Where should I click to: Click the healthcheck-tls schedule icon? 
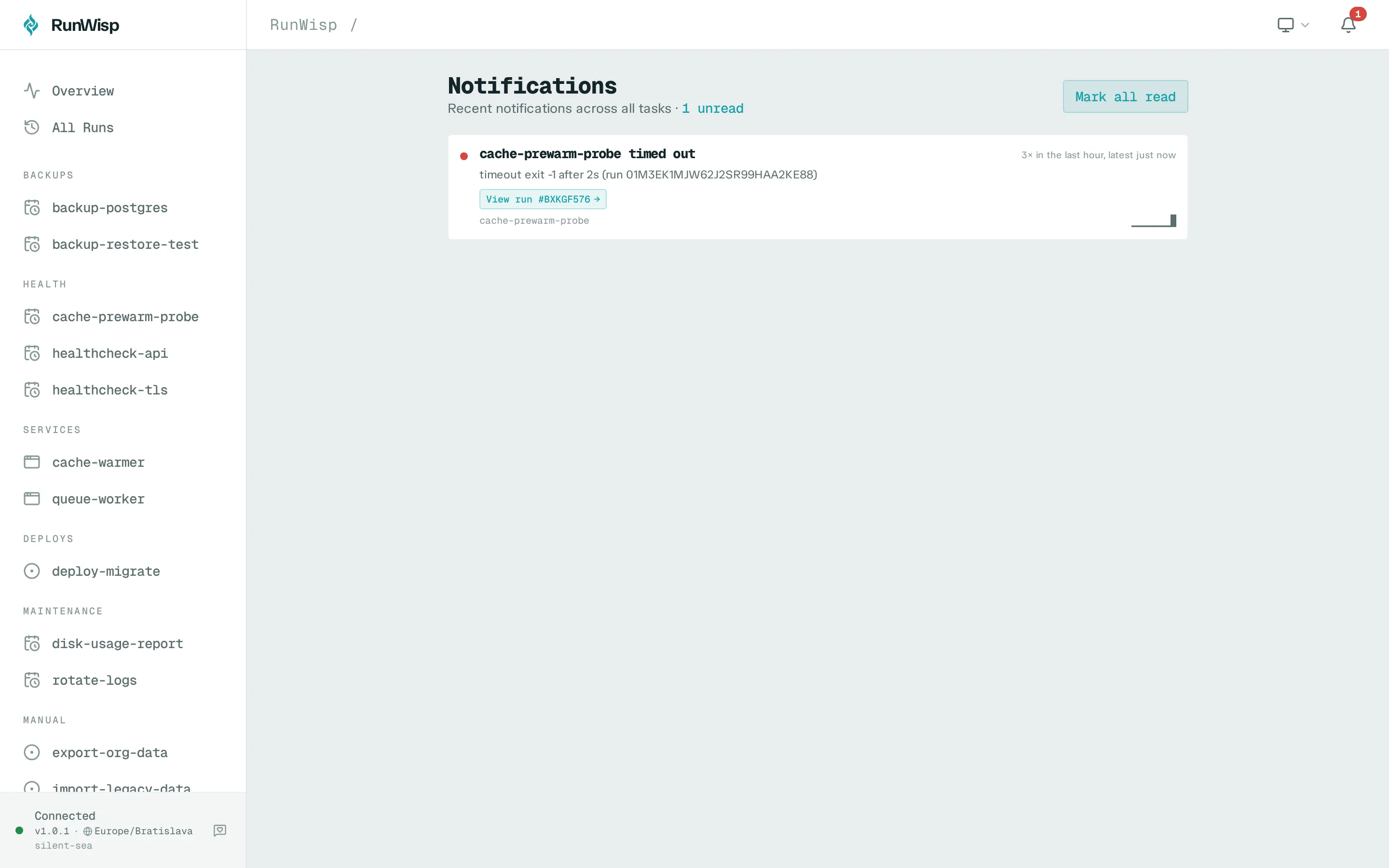coord(31,390)
